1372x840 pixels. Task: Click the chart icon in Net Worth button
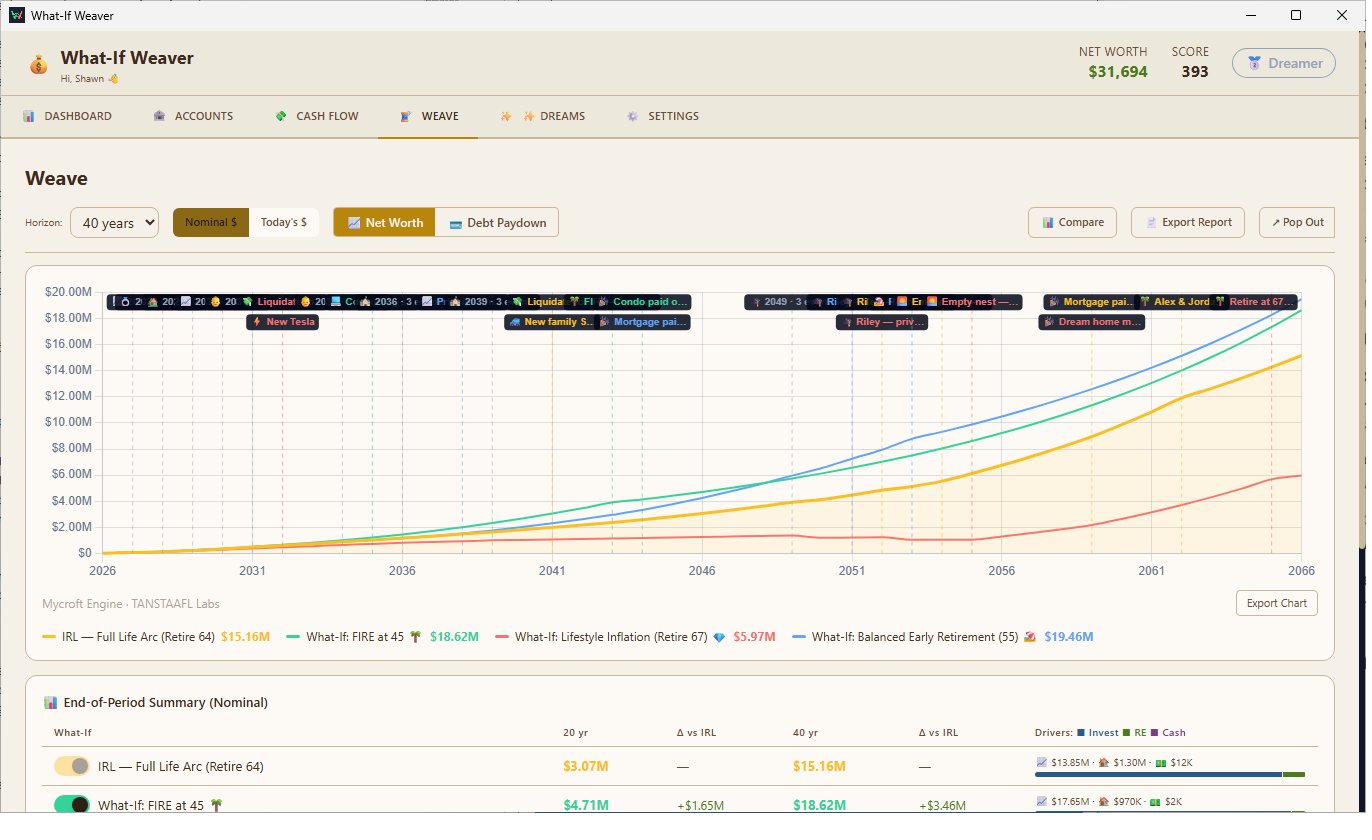point(354,223)
